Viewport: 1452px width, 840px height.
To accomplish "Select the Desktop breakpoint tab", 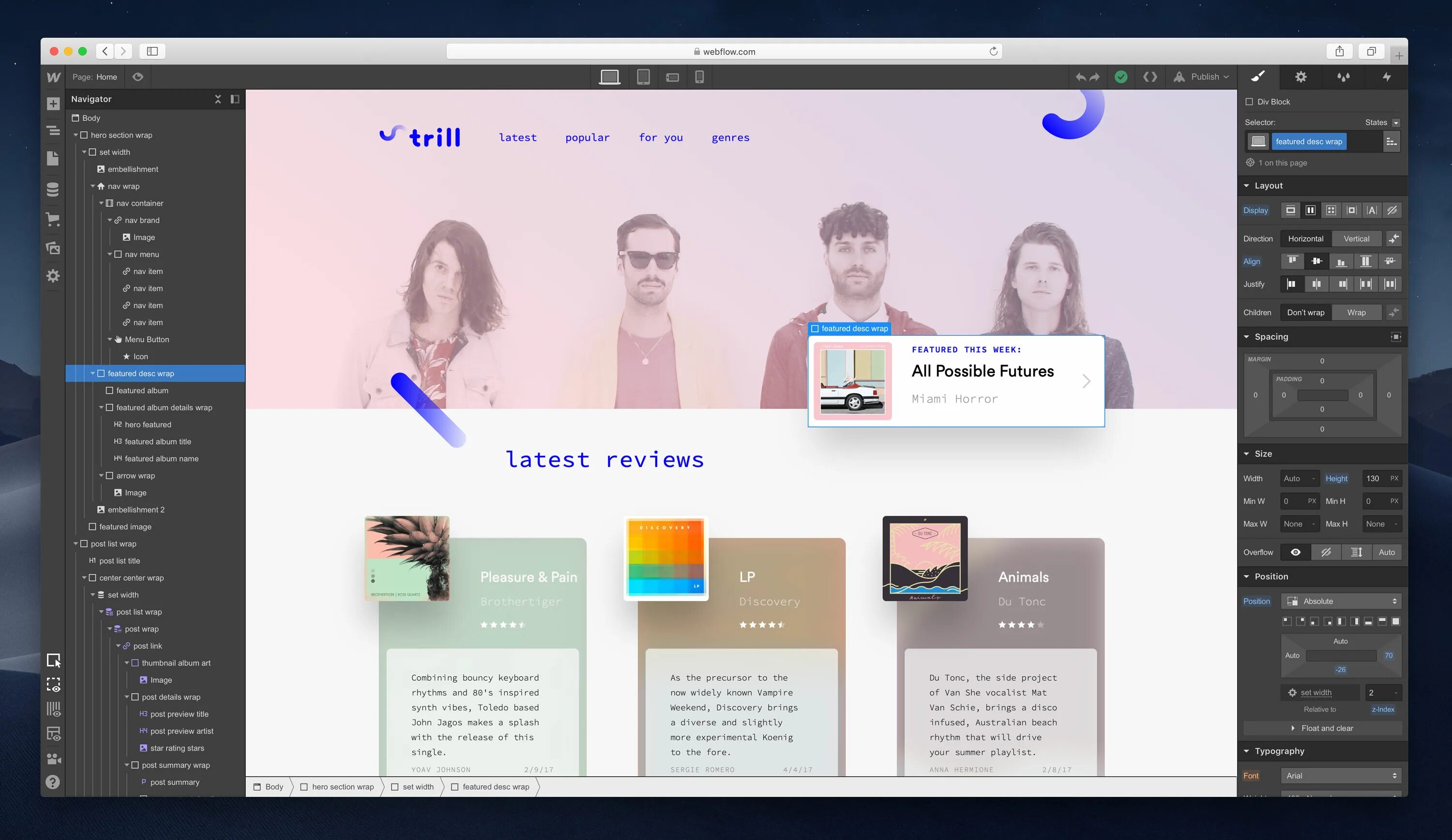I will [x=609, y=77].
